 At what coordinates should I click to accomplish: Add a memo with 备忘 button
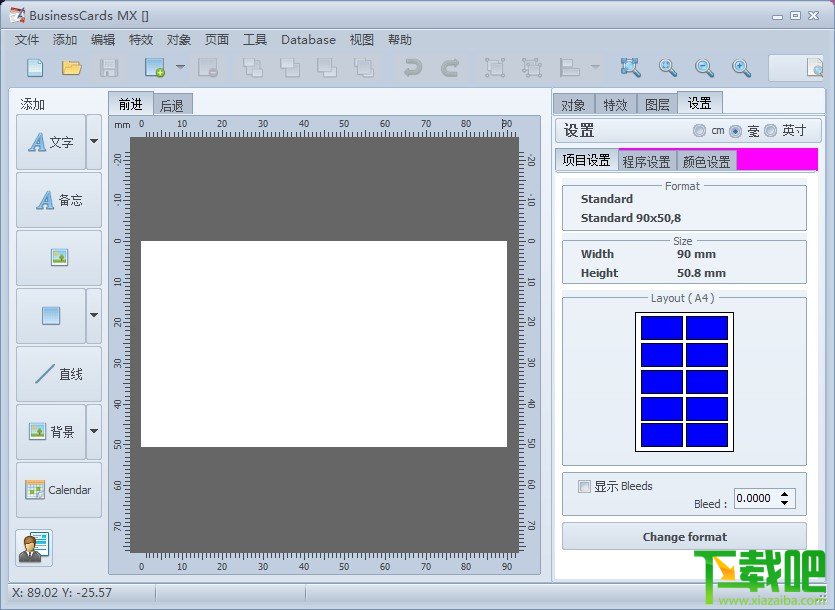(59, 200)
